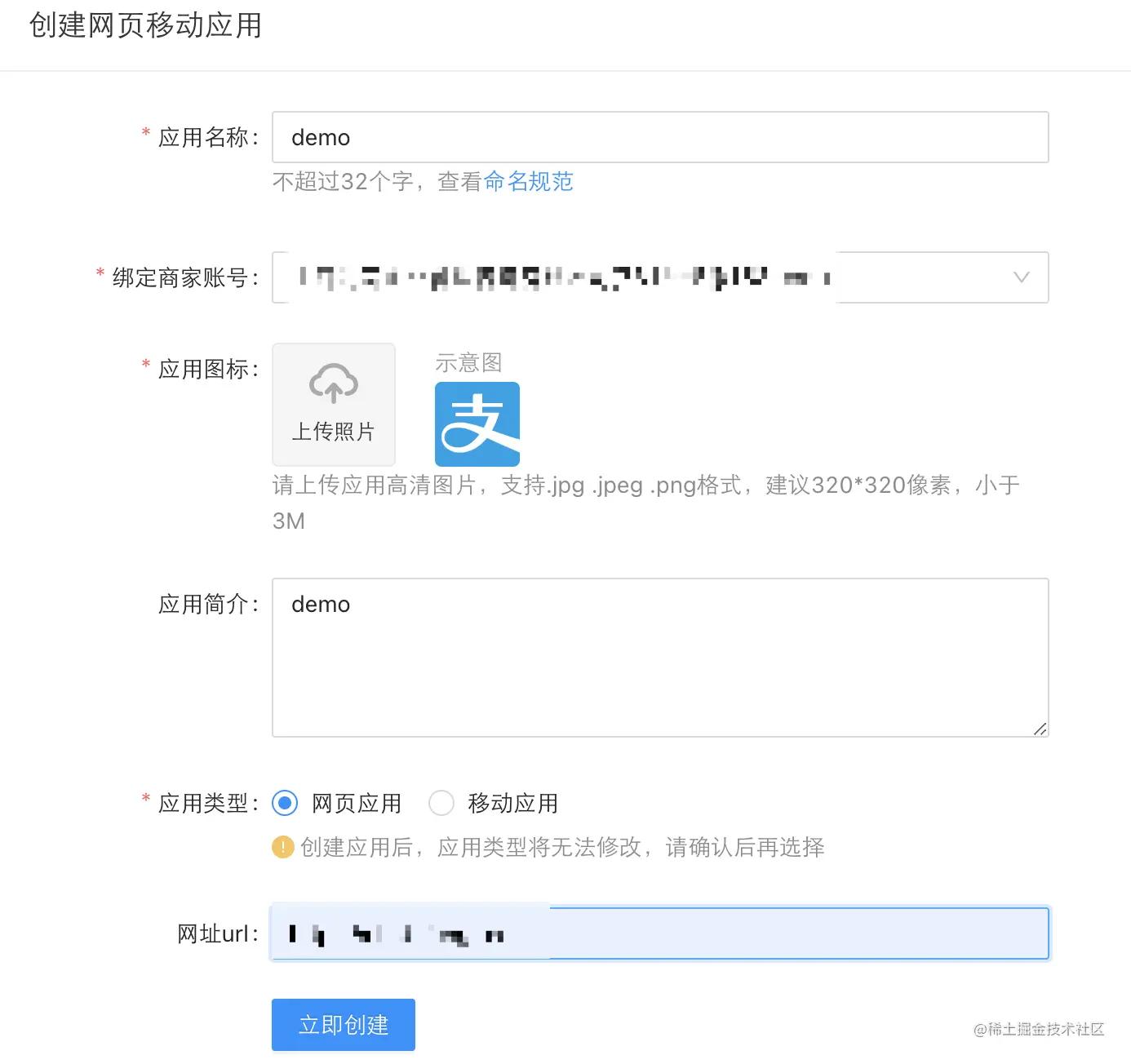Image resolution: width=1131 pixels, height=1064 pixels.
Task: Click the 创建网页移动应用 page title
Action: [x=145, y=25]
